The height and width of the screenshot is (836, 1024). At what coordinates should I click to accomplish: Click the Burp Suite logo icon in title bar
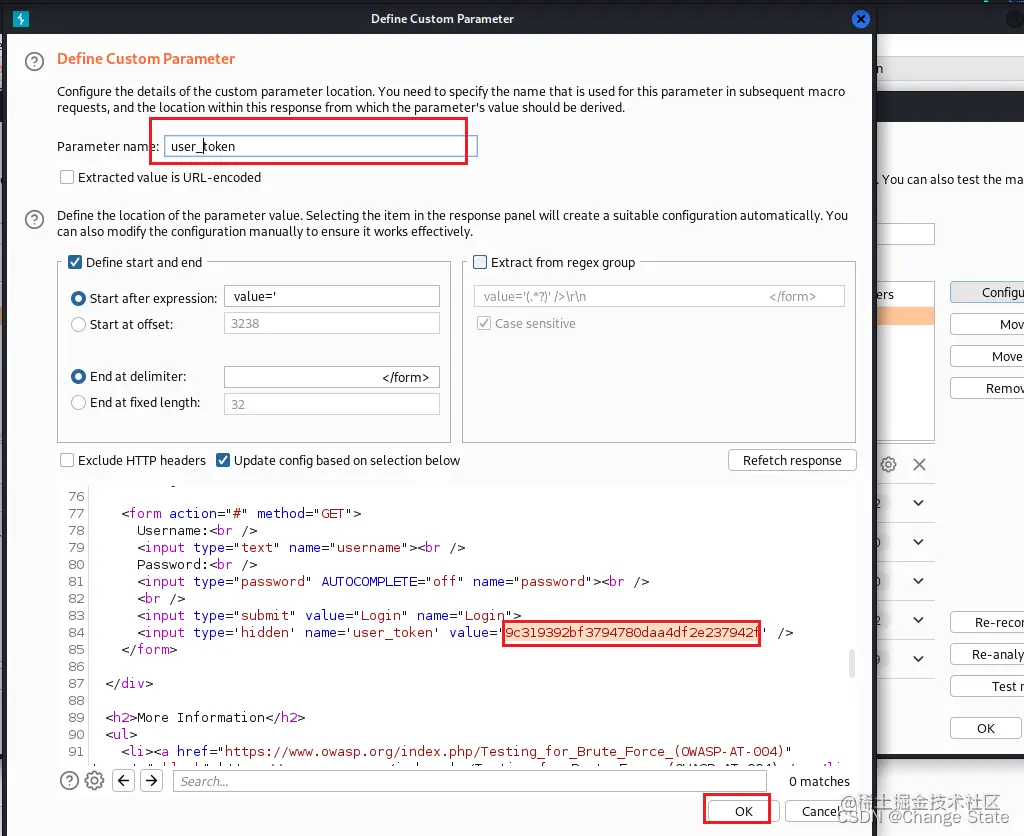click(21, 19)
